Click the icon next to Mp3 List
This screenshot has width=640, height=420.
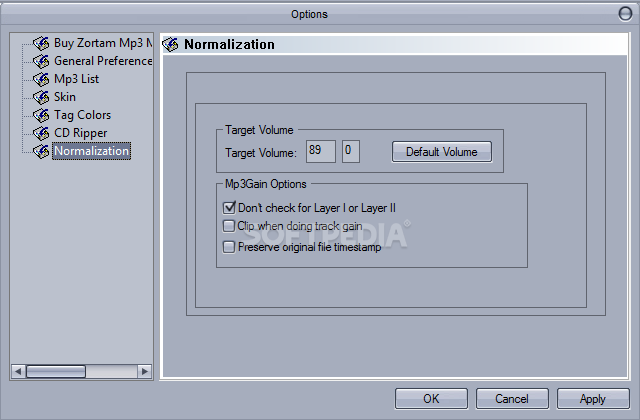point(41,79)
